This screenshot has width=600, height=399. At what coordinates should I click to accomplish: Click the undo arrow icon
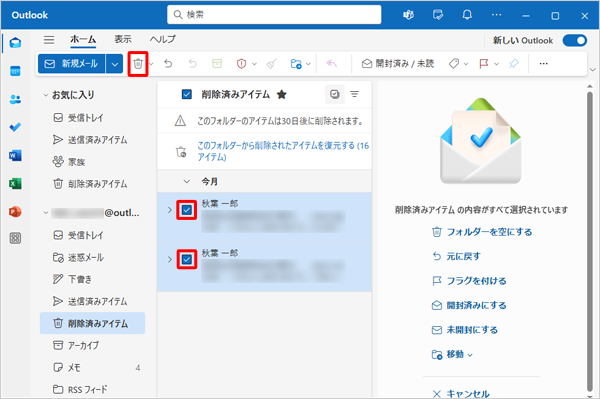pos(168,64)
